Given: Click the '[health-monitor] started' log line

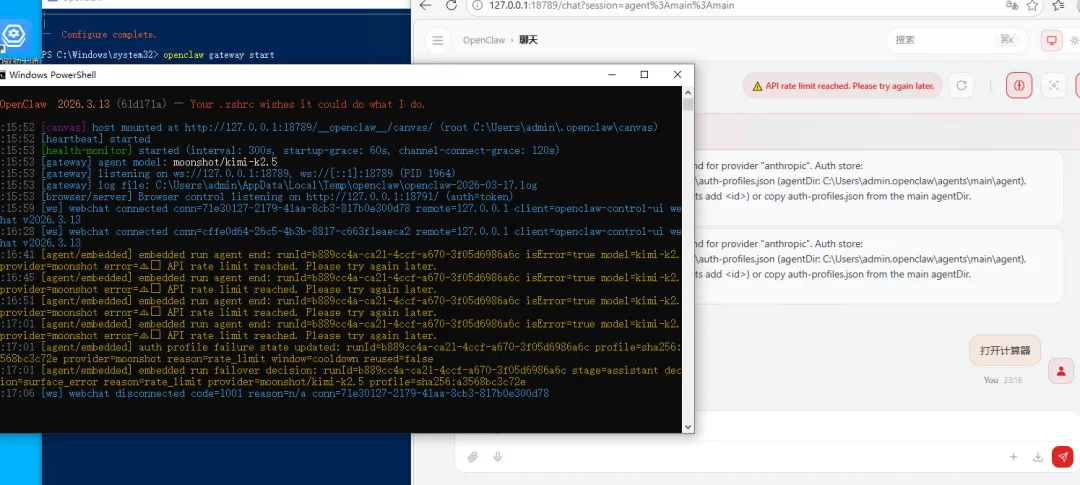Looking at the screenshot, I should coord(280,150).
